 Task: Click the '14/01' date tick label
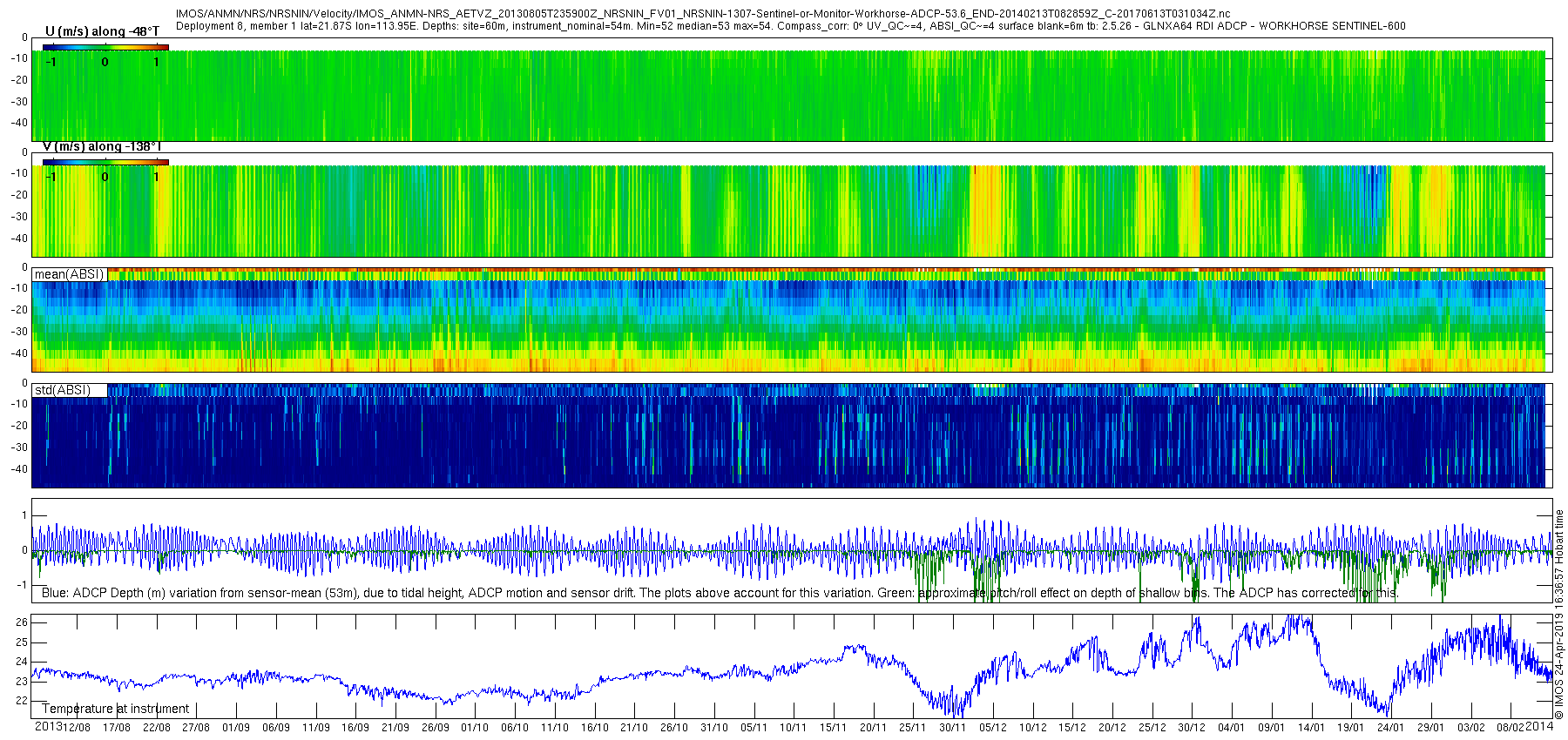tap(1312, 728)
